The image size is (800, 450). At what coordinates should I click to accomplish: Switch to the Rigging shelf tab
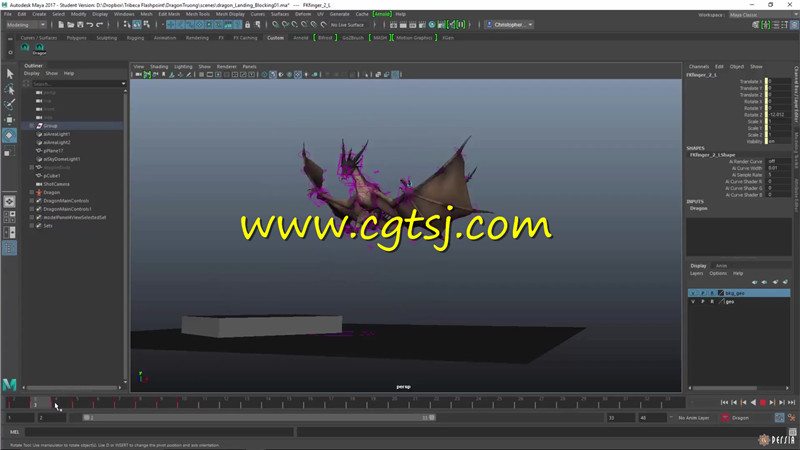(135, 38)
